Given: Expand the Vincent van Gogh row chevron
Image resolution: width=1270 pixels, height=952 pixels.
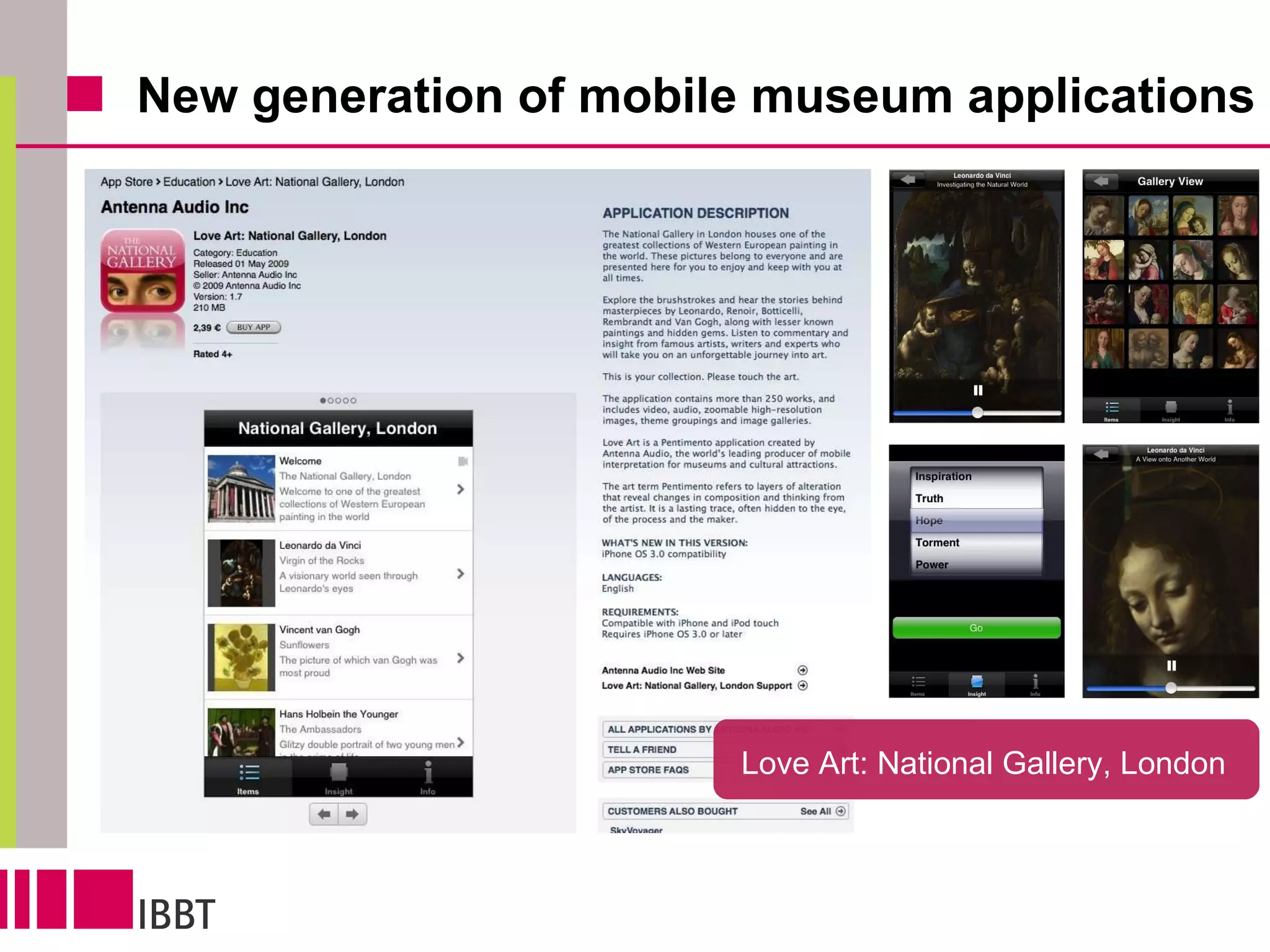Looking at the screenshot, I should 460,658.
